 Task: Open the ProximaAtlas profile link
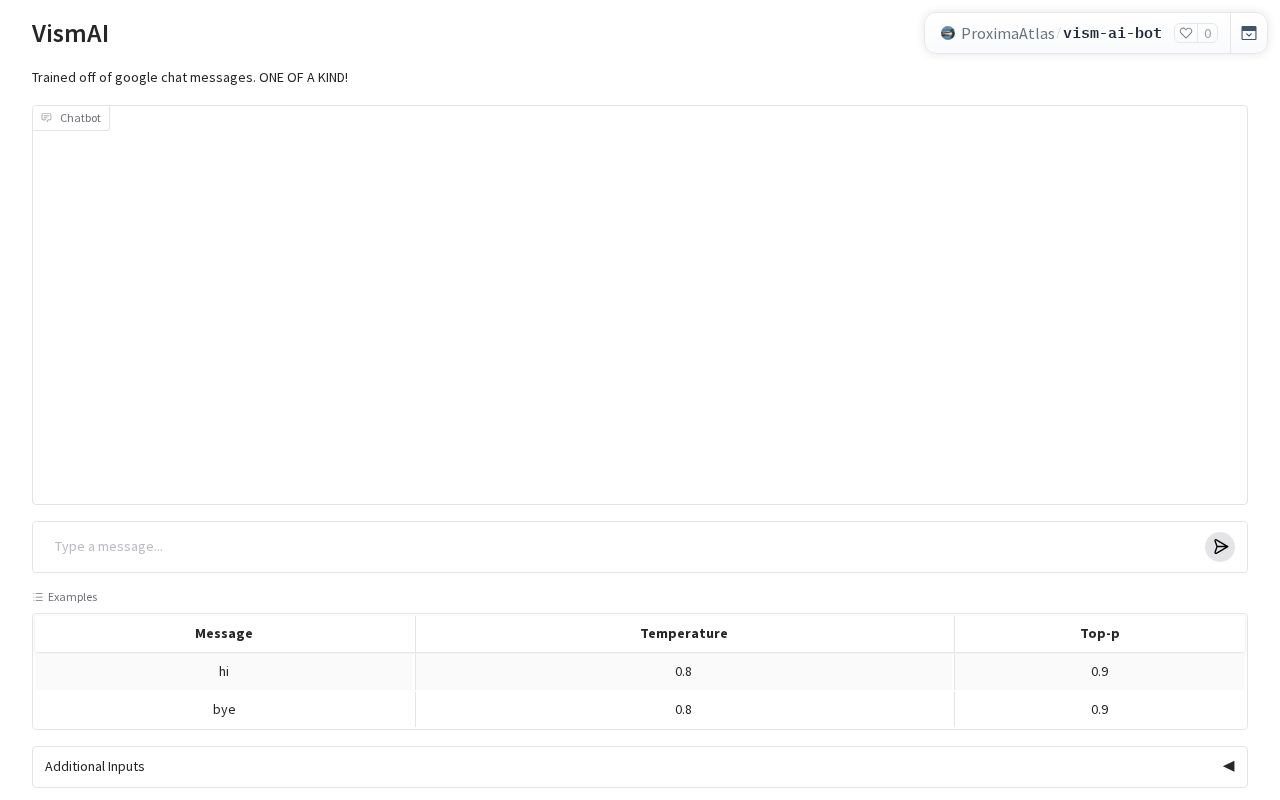pyautogui.click(x=1007, y=33)
